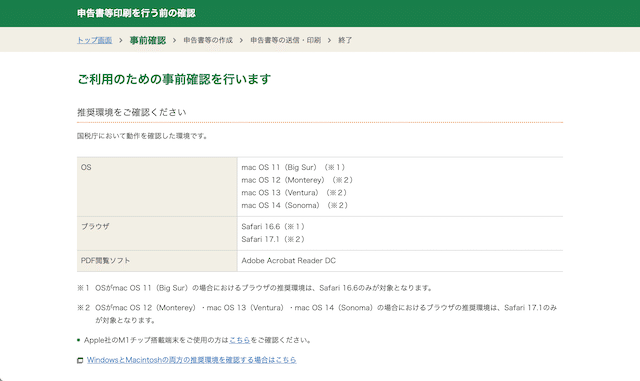Click the Safari 17.1 entry

click(273, 239)
